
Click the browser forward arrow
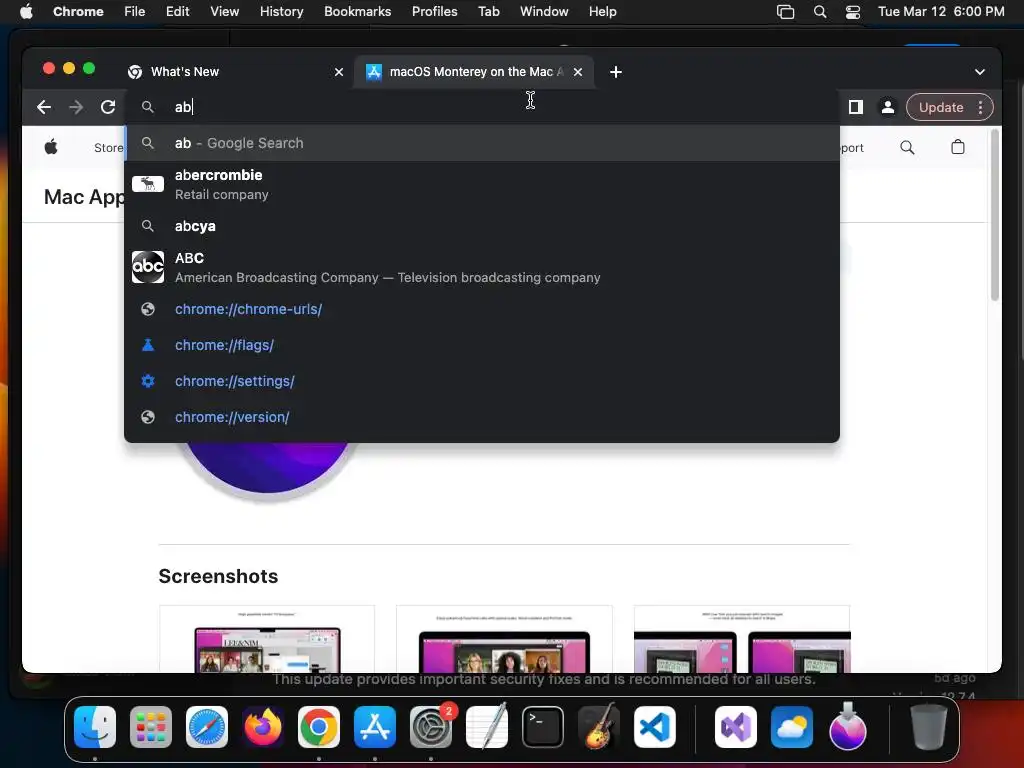76,107
